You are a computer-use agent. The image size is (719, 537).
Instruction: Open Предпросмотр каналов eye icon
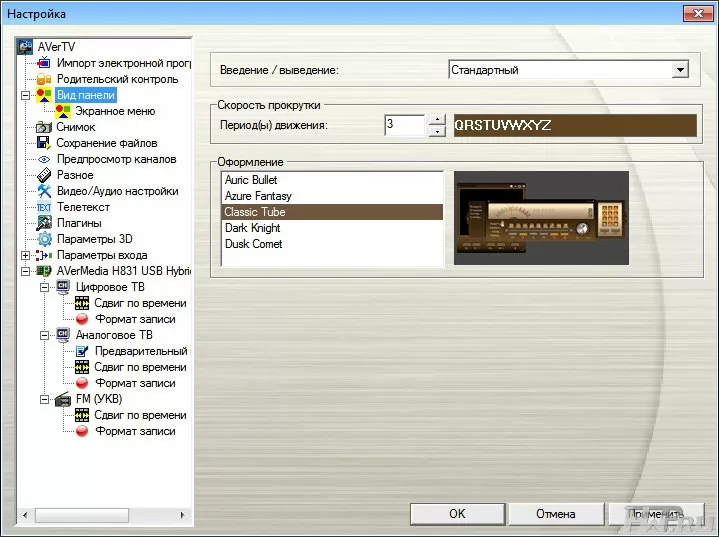[44, 159]
